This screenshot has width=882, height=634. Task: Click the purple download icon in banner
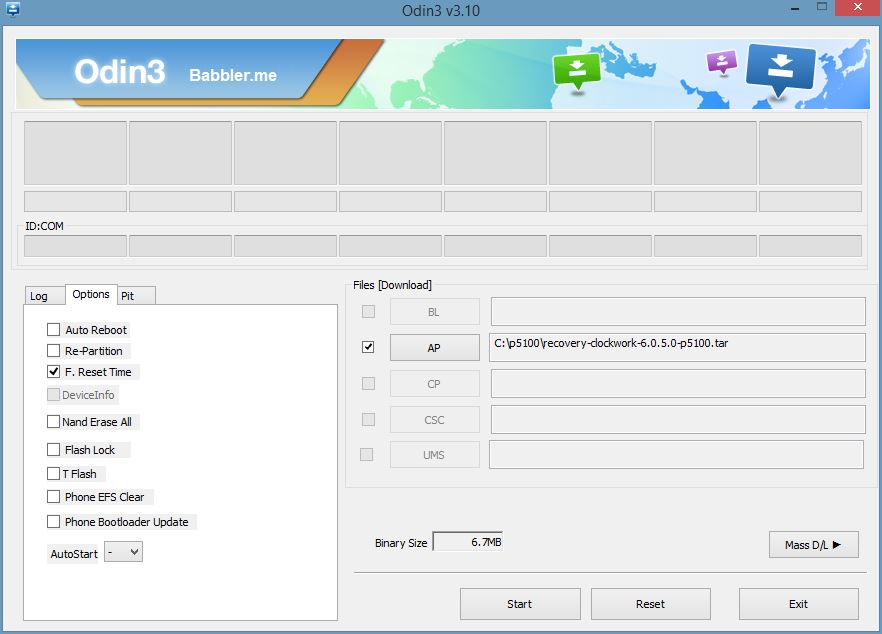pos(722,62)
